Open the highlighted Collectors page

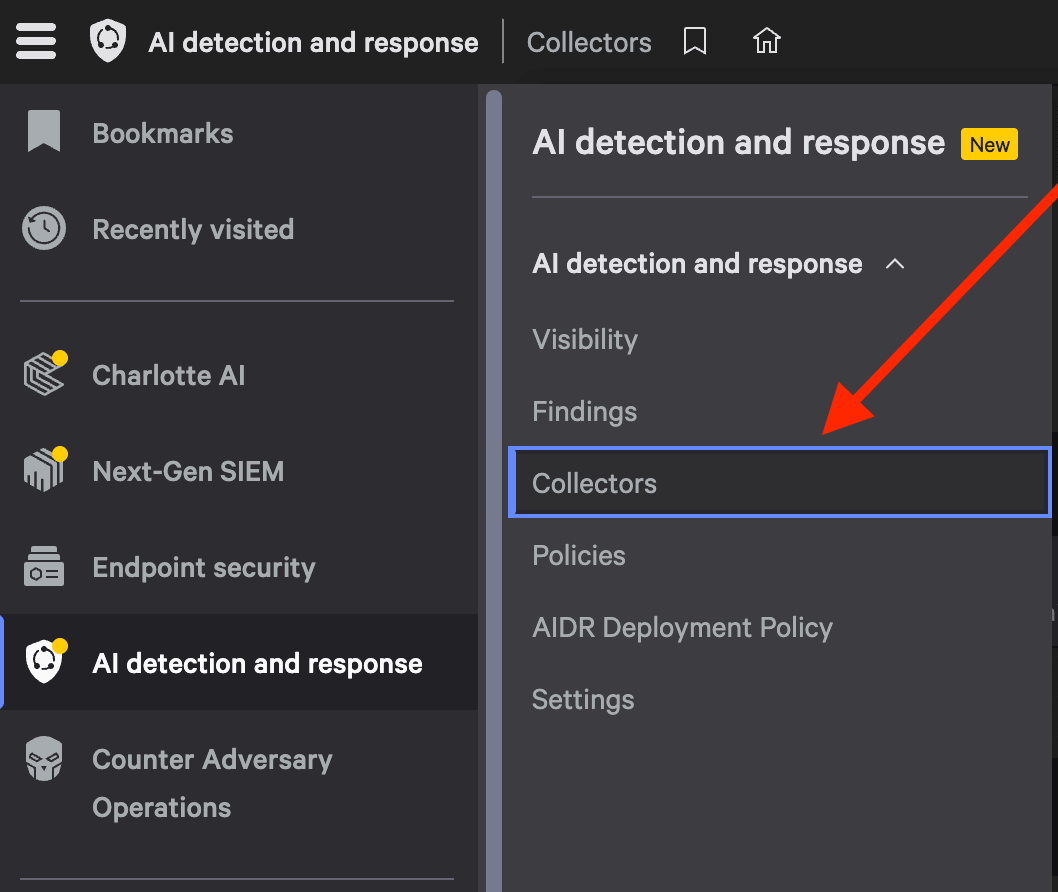pos(779,482)
